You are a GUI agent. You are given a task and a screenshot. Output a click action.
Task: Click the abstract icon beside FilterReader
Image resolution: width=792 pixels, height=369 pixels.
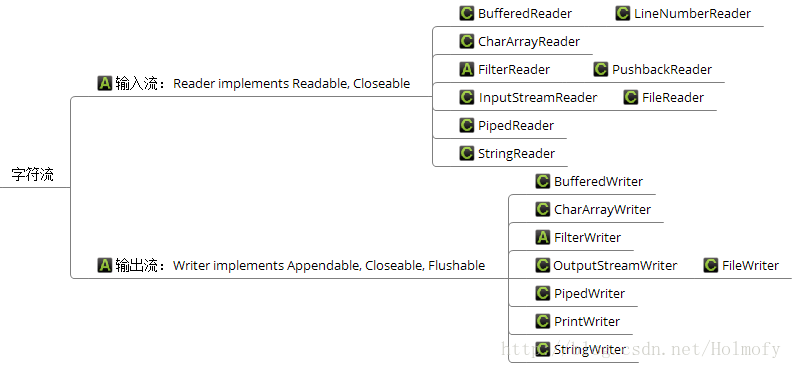click(x=467, y=69)
